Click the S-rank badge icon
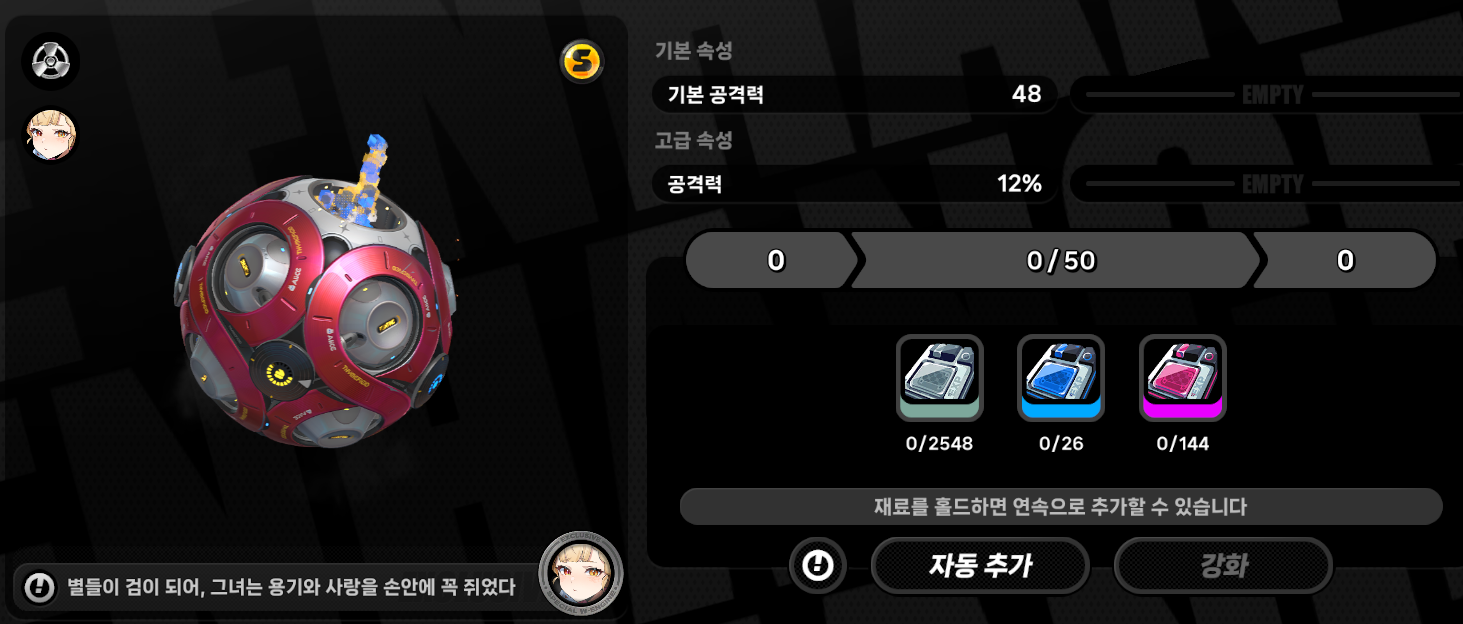Viewport: 1463px width, 624px height. point(581,62)
